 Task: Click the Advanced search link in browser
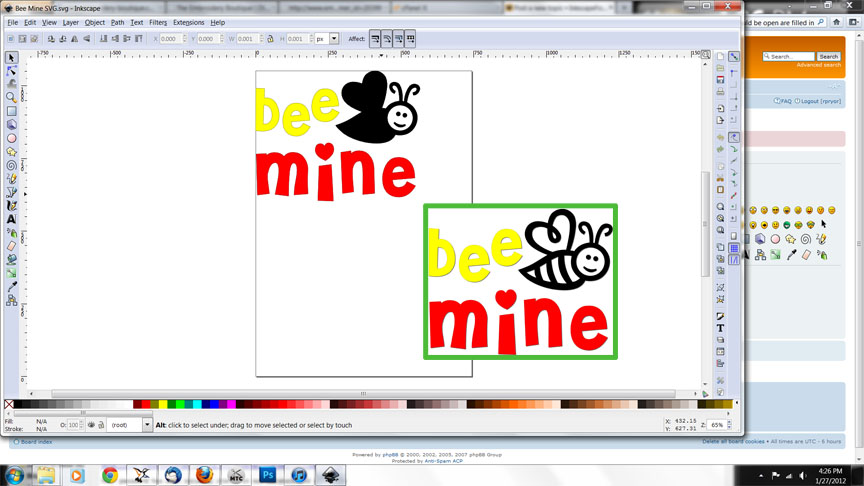(x=818, y=65)
